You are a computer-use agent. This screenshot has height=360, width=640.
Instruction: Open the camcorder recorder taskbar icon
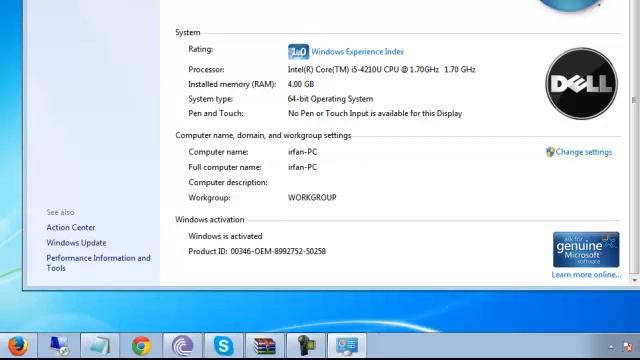[306, 345]
